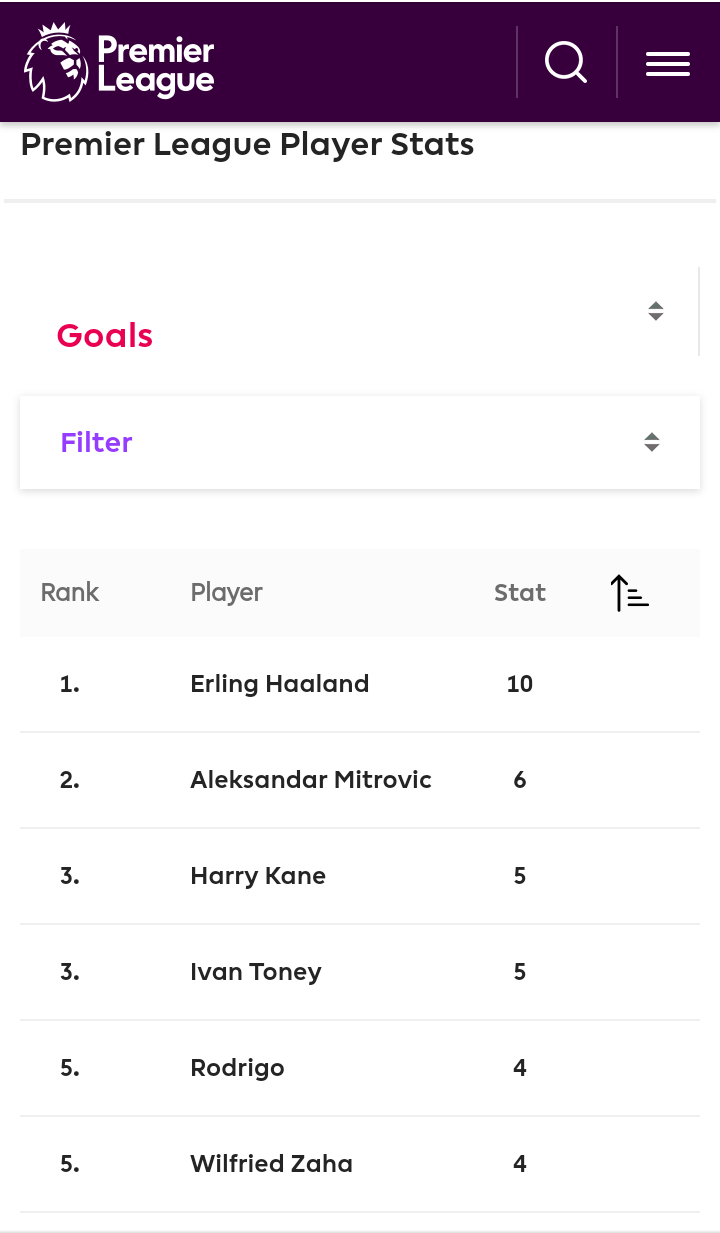
Task: Click the Stat column header
Action: [x=520, y=592]
